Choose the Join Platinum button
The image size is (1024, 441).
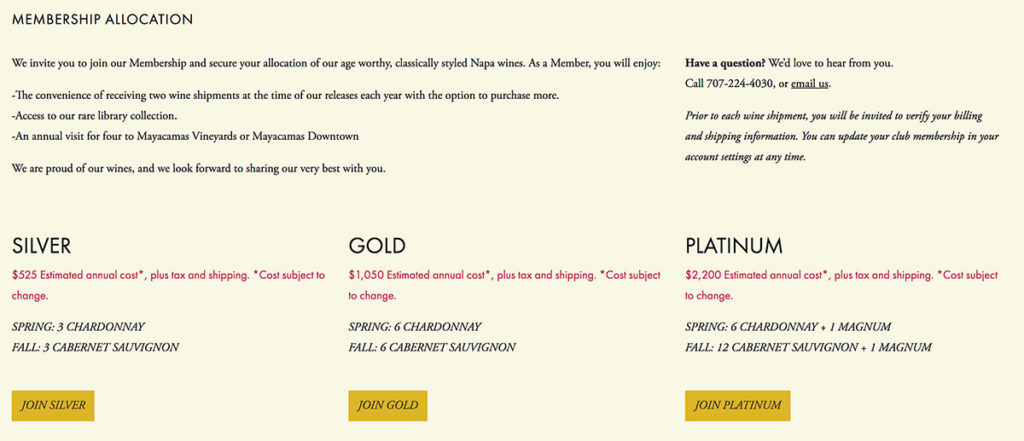[x=737, y=406]
